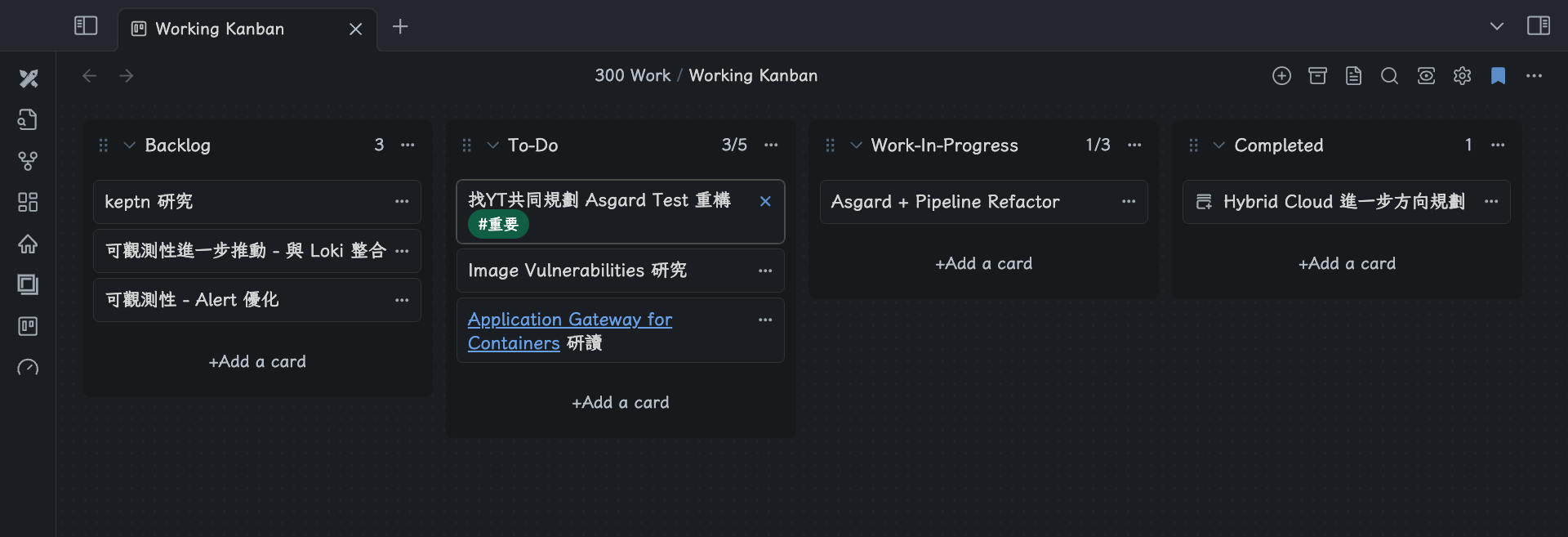Viewport: 1568px width, 537px height.
Task: Collapse the To-Do list chevron
Action: (x=492, y=145)
